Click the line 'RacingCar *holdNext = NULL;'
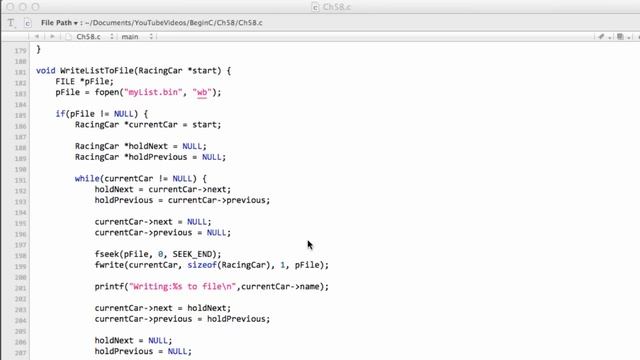This screenshot has width=640, height=360. pyautogui.click(x=141, y=146)
